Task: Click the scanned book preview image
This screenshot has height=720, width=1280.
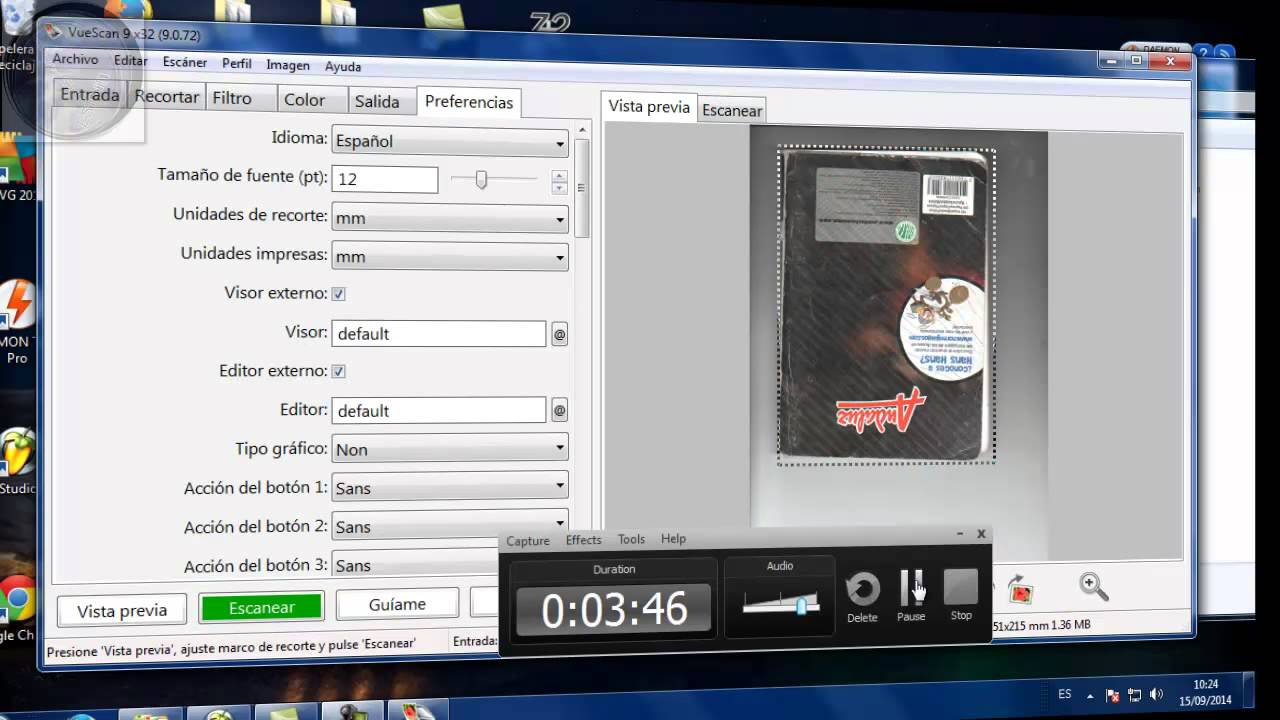Action: 887,305
